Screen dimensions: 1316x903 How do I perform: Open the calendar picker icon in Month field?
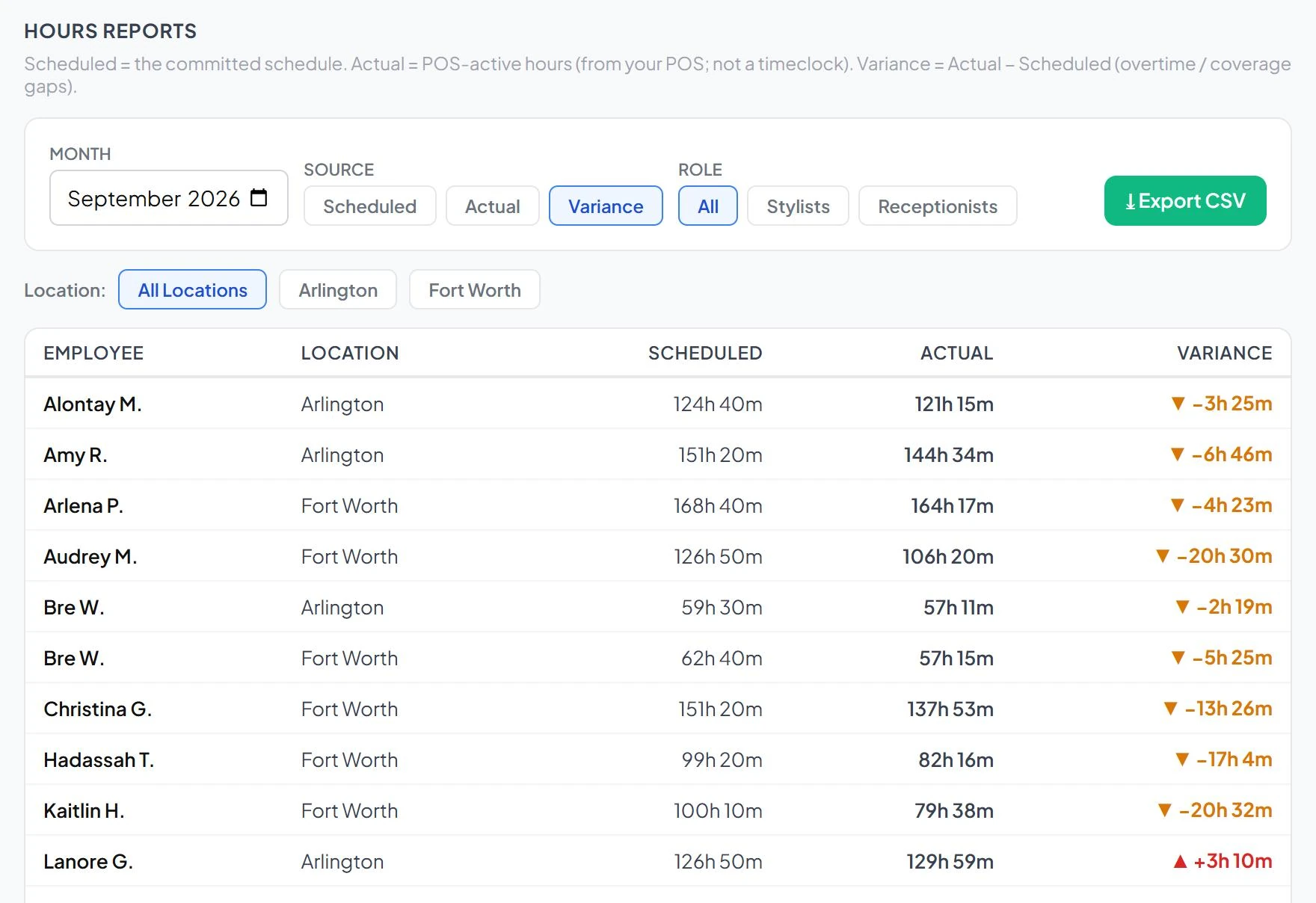[x=259, y=198]
